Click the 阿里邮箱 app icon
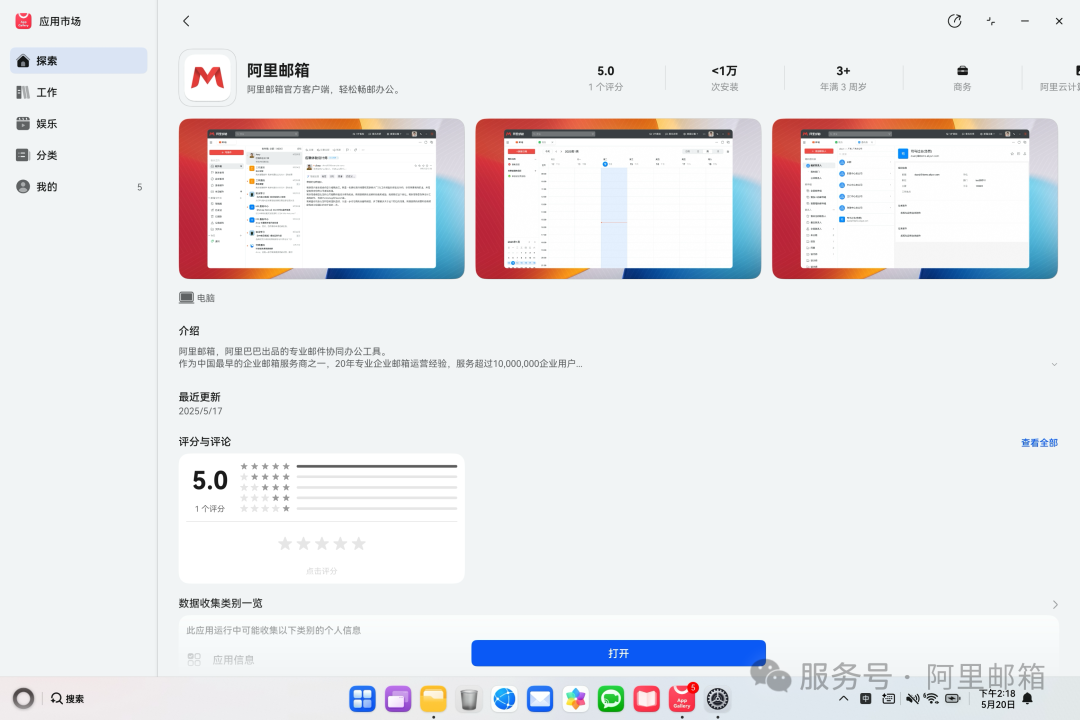Image resolution: width=1080 pixels, height=720 pixels. coord(207,77)
